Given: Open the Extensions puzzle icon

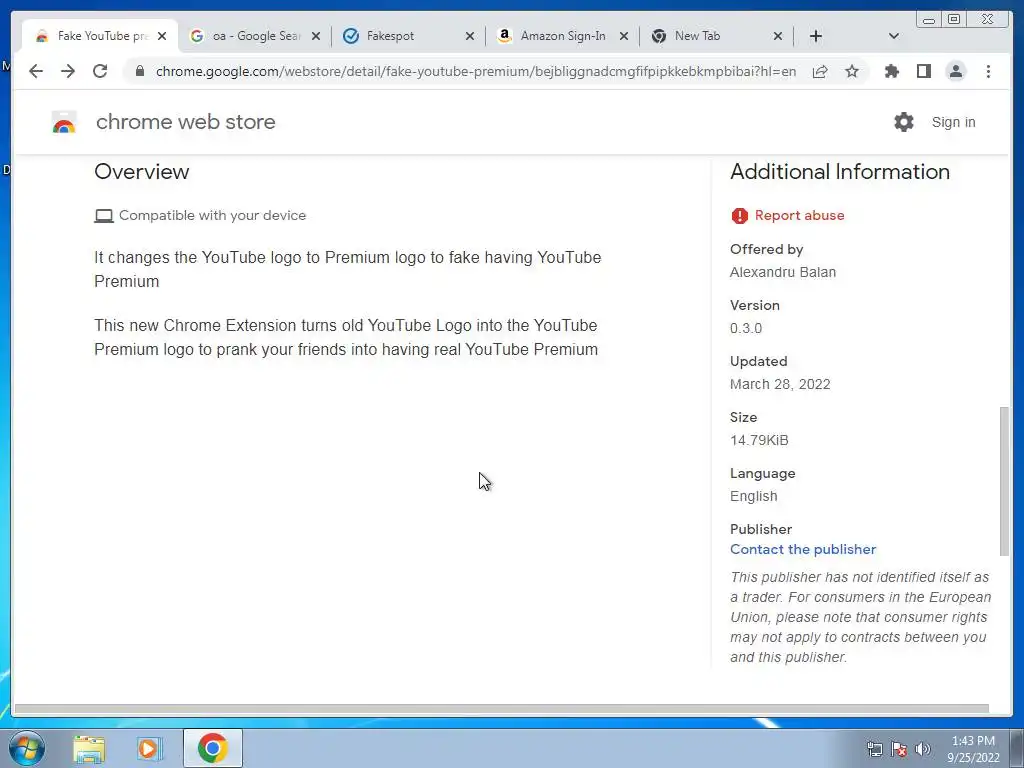Looking at the screenshot, I should [891, 71].
